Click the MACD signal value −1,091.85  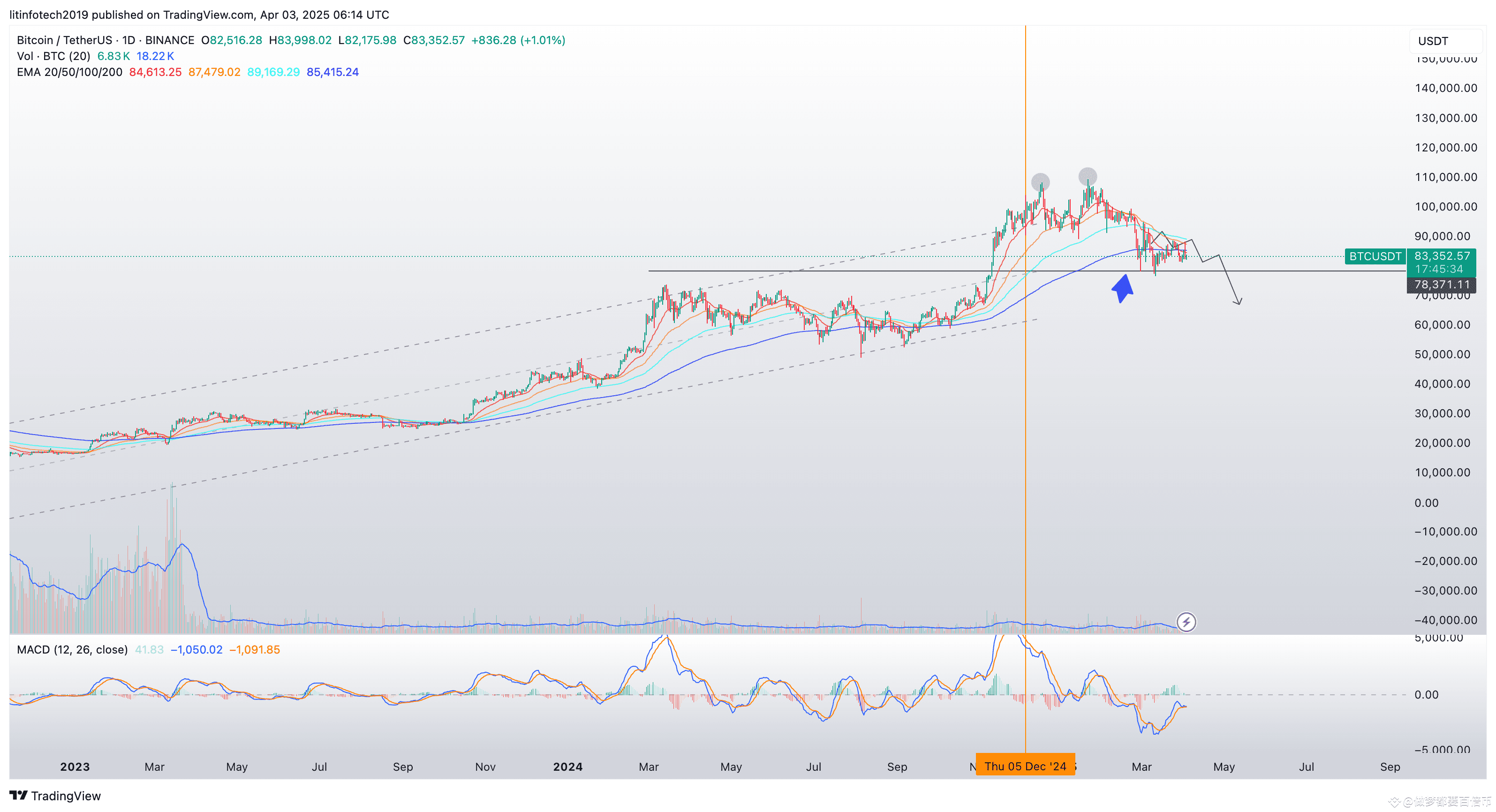[x=254, y=649]
